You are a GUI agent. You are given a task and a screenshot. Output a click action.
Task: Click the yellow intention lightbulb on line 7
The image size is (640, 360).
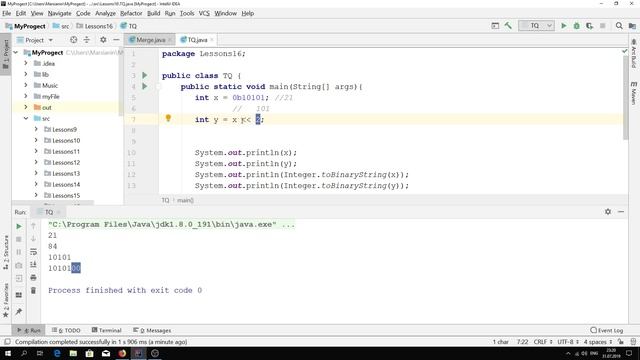tap(168, 118)
